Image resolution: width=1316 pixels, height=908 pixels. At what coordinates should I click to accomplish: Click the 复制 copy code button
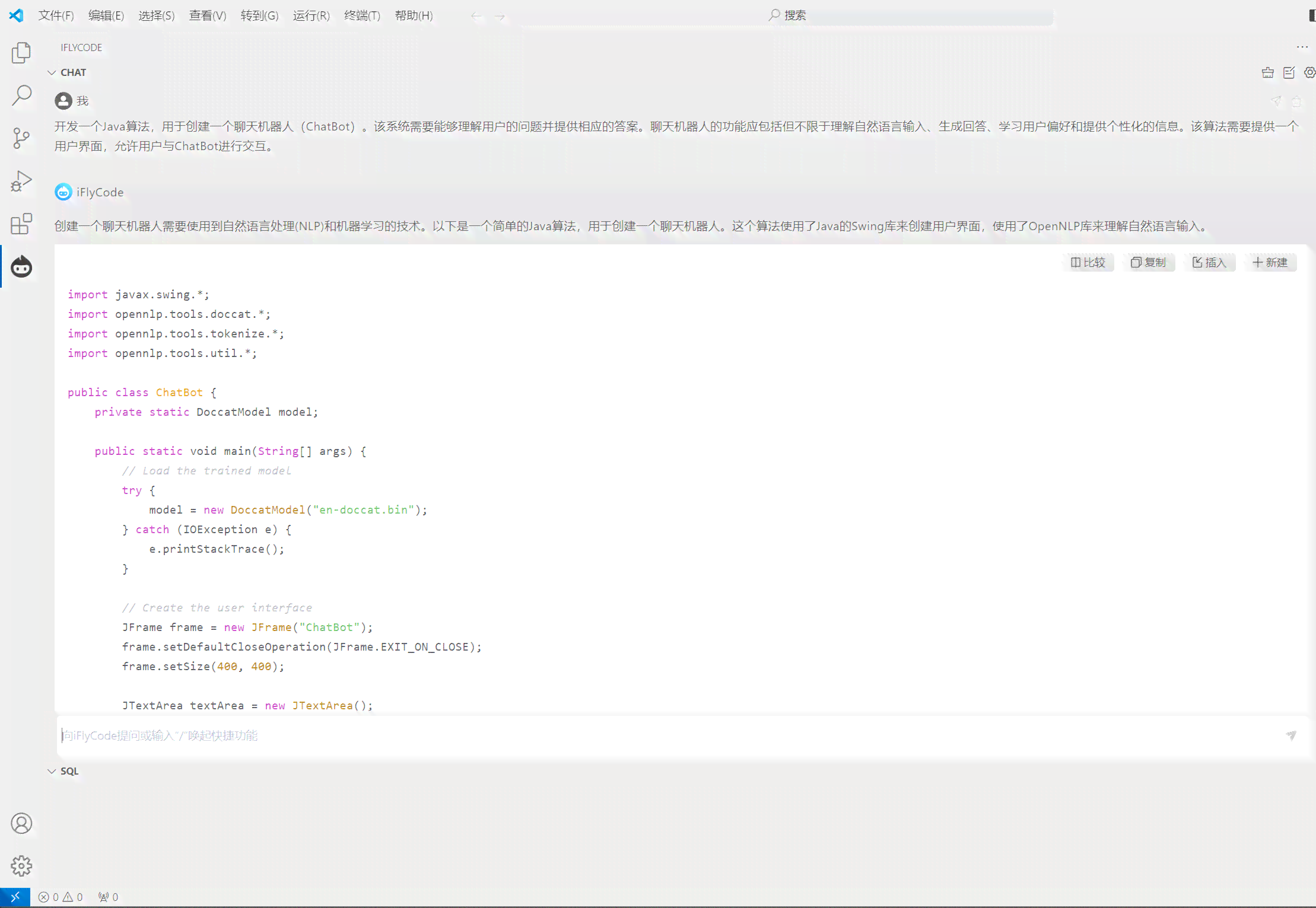pos(1148,262)
